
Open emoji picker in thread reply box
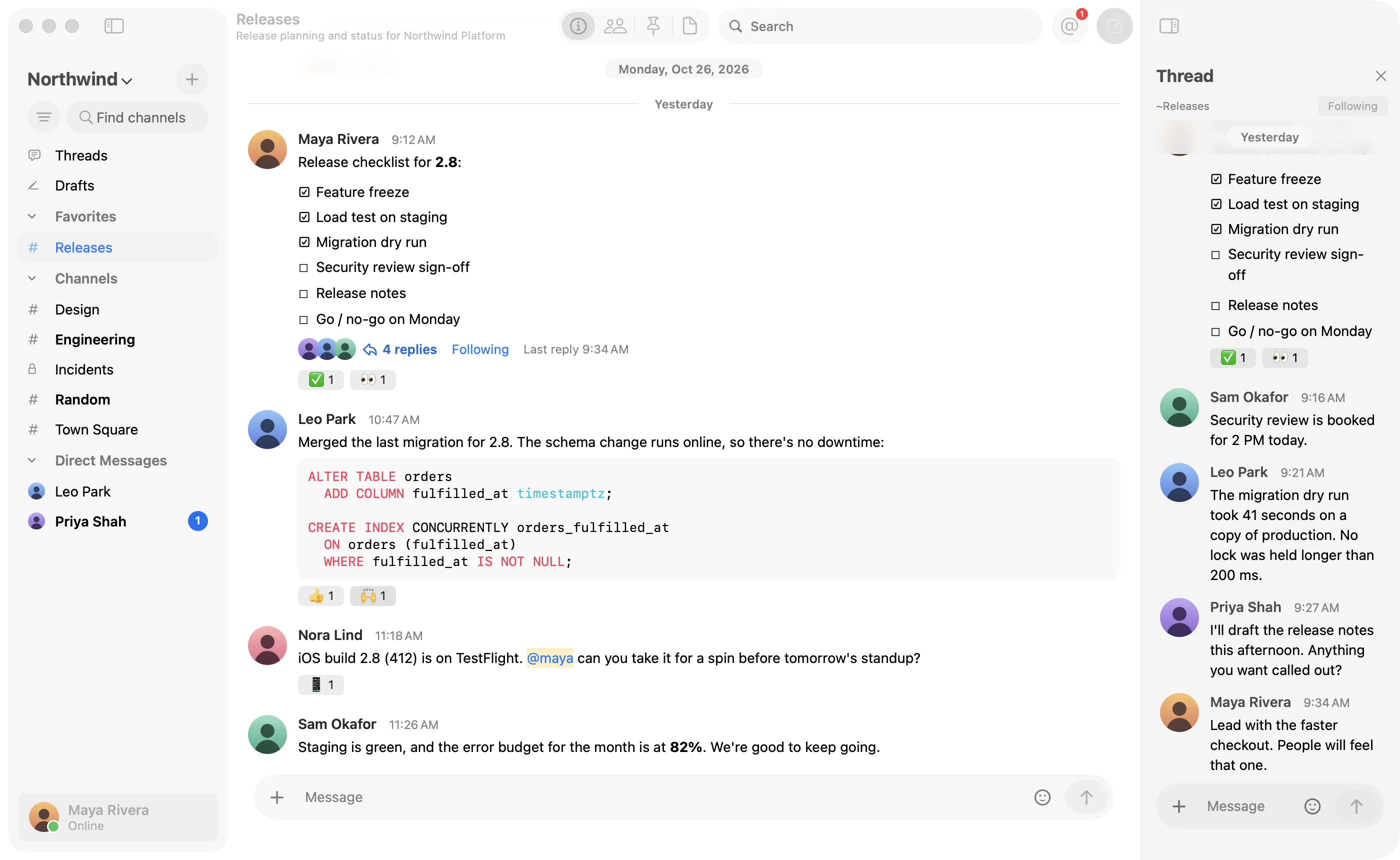coord(1312,806)
